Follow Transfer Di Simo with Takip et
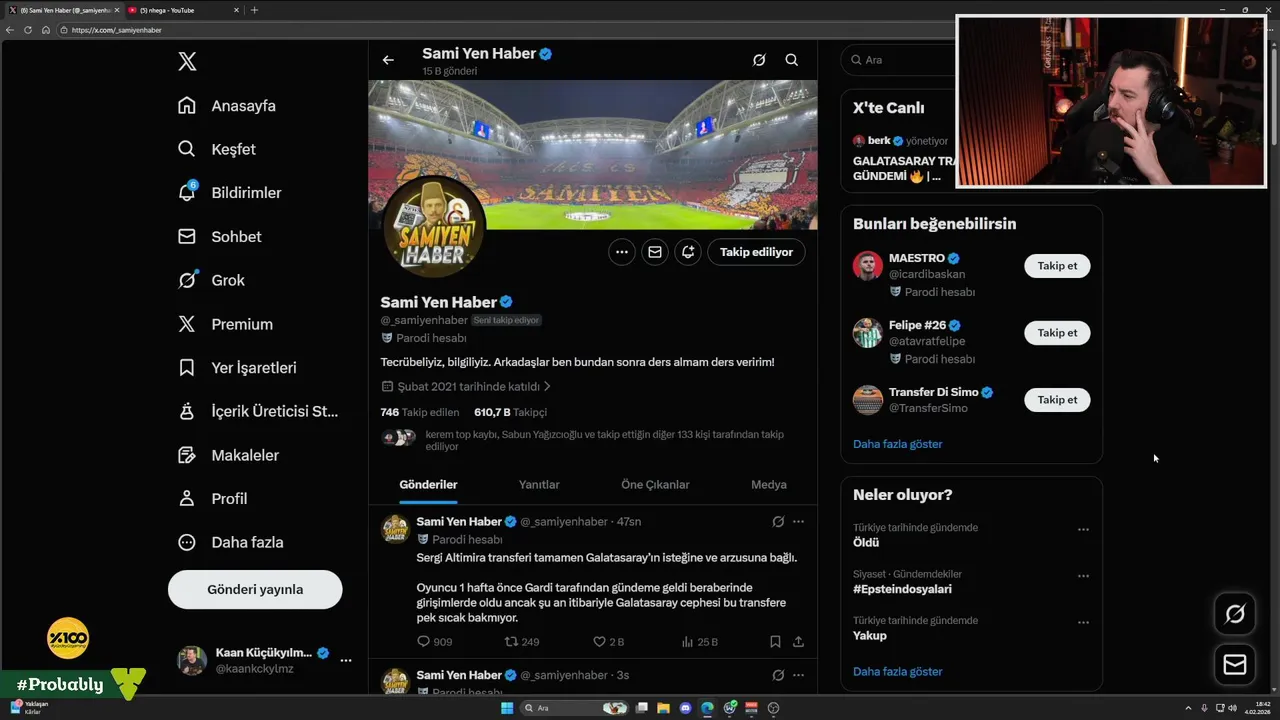1280x720 pixels. pyautogui.click(x=1057, y=400)
